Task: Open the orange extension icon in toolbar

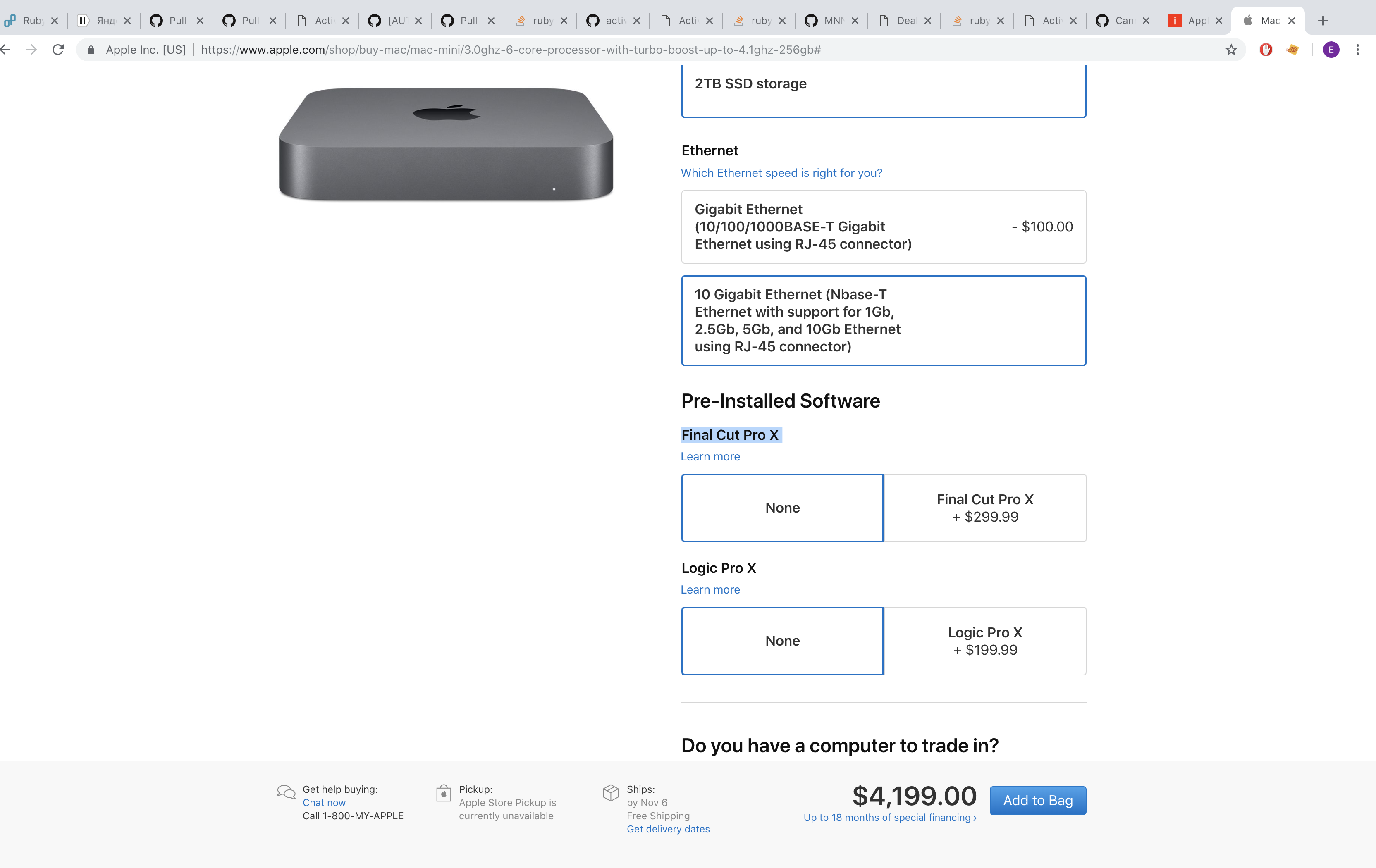Action: point(1292,50)
